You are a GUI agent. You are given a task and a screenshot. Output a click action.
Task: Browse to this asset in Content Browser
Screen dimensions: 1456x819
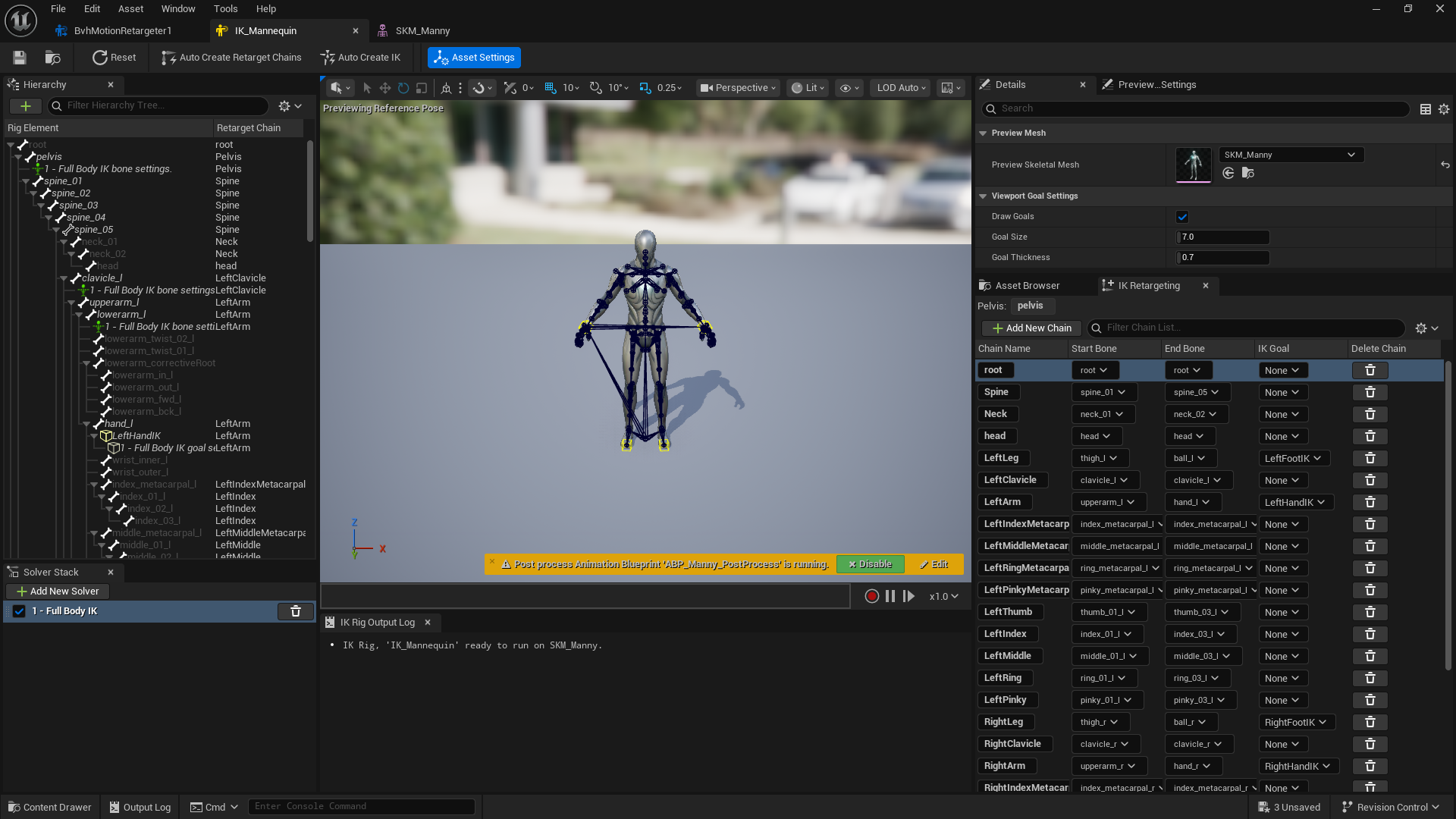pos(52,57)
